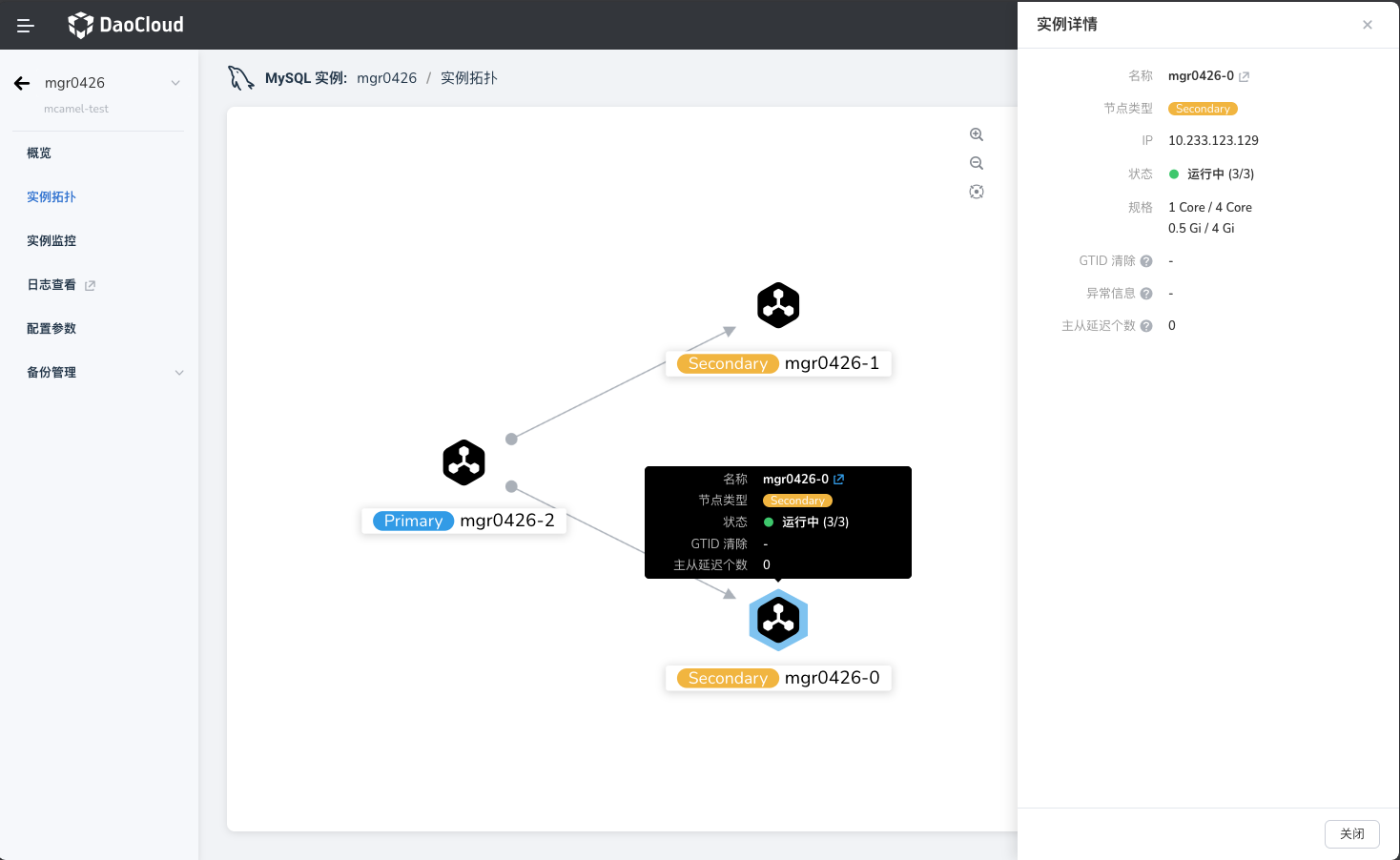Zoom out of the topology graph
The width and height of the screenshot is (1400, 860).
[977, 163]
